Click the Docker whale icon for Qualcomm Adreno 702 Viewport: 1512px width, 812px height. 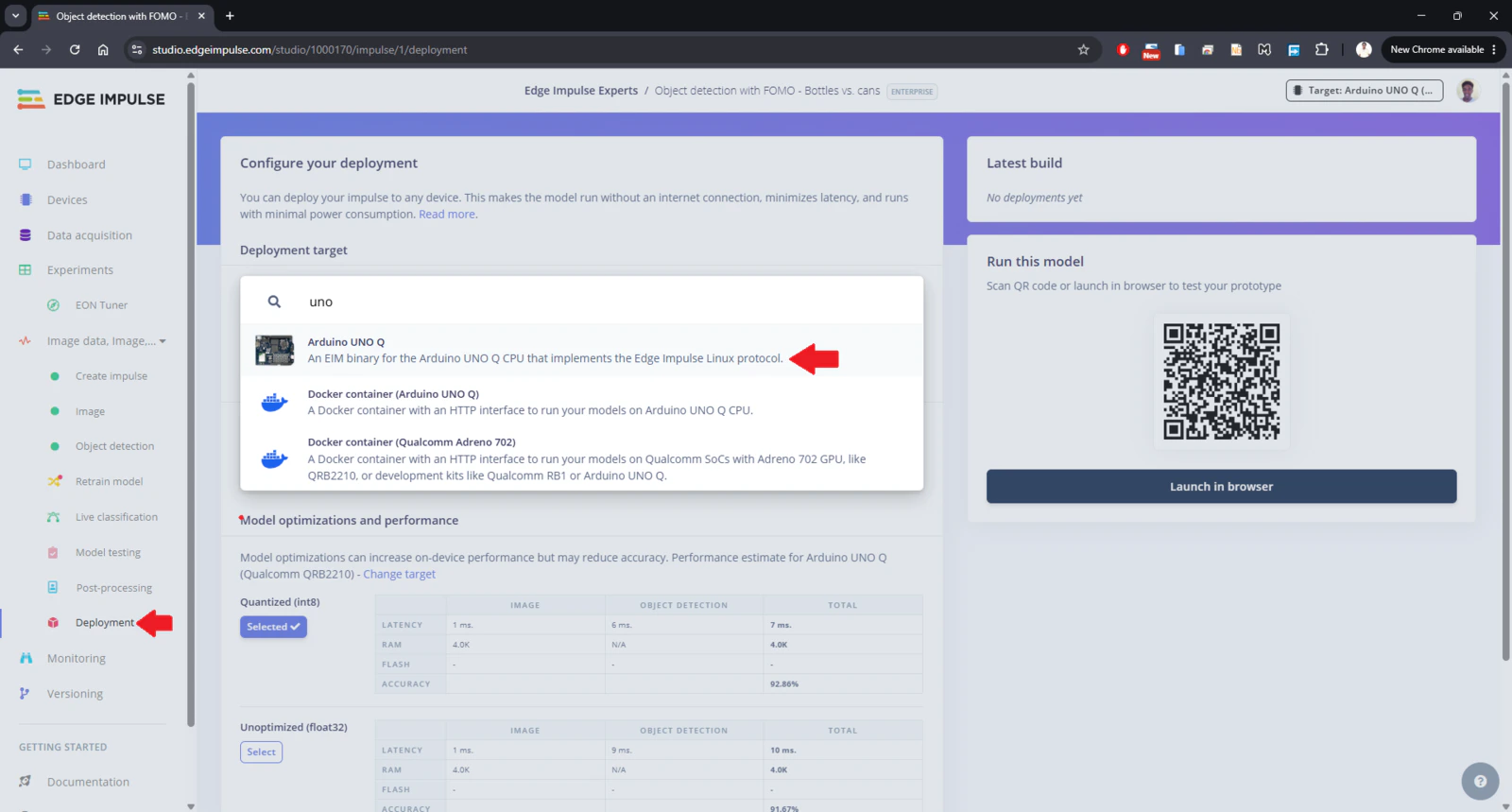pos(274,458)
